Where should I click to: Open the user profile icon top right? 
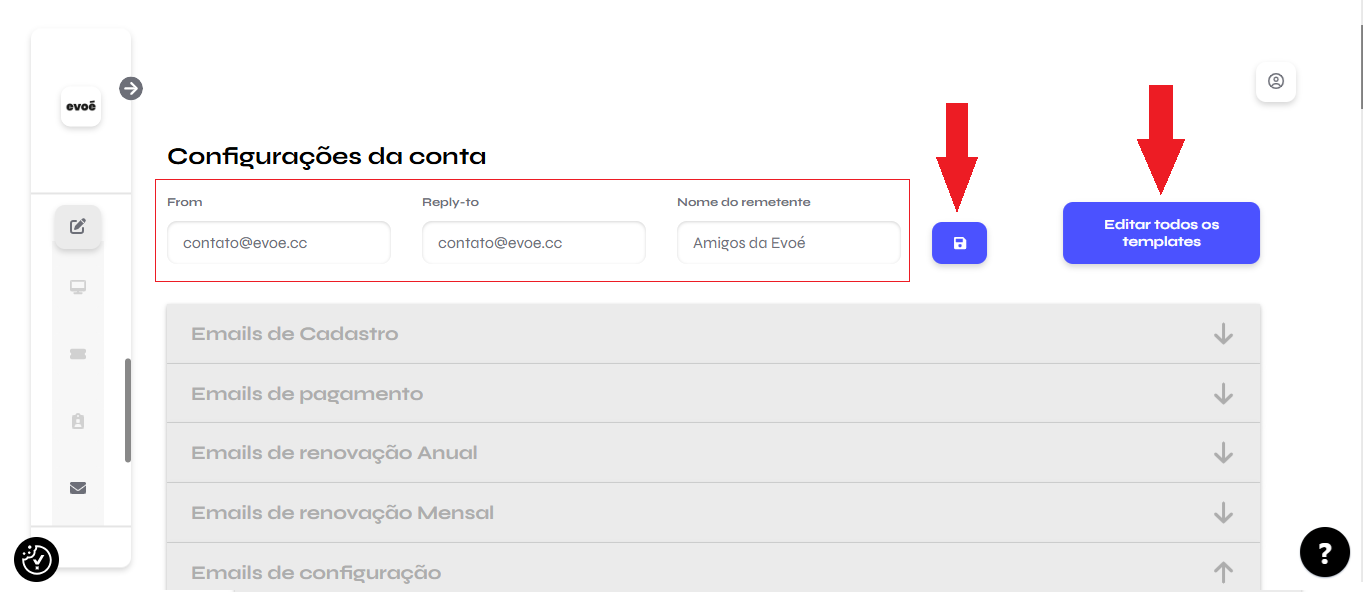coord(1276,82)
